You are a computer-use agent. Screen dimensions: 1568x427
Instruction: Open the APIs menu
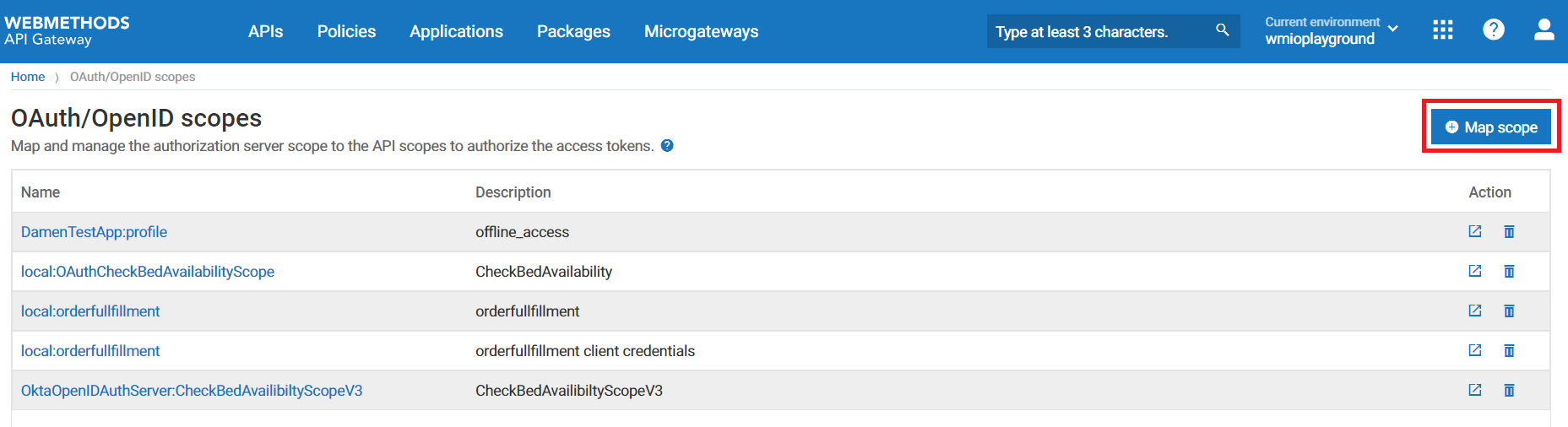point(265,31)
